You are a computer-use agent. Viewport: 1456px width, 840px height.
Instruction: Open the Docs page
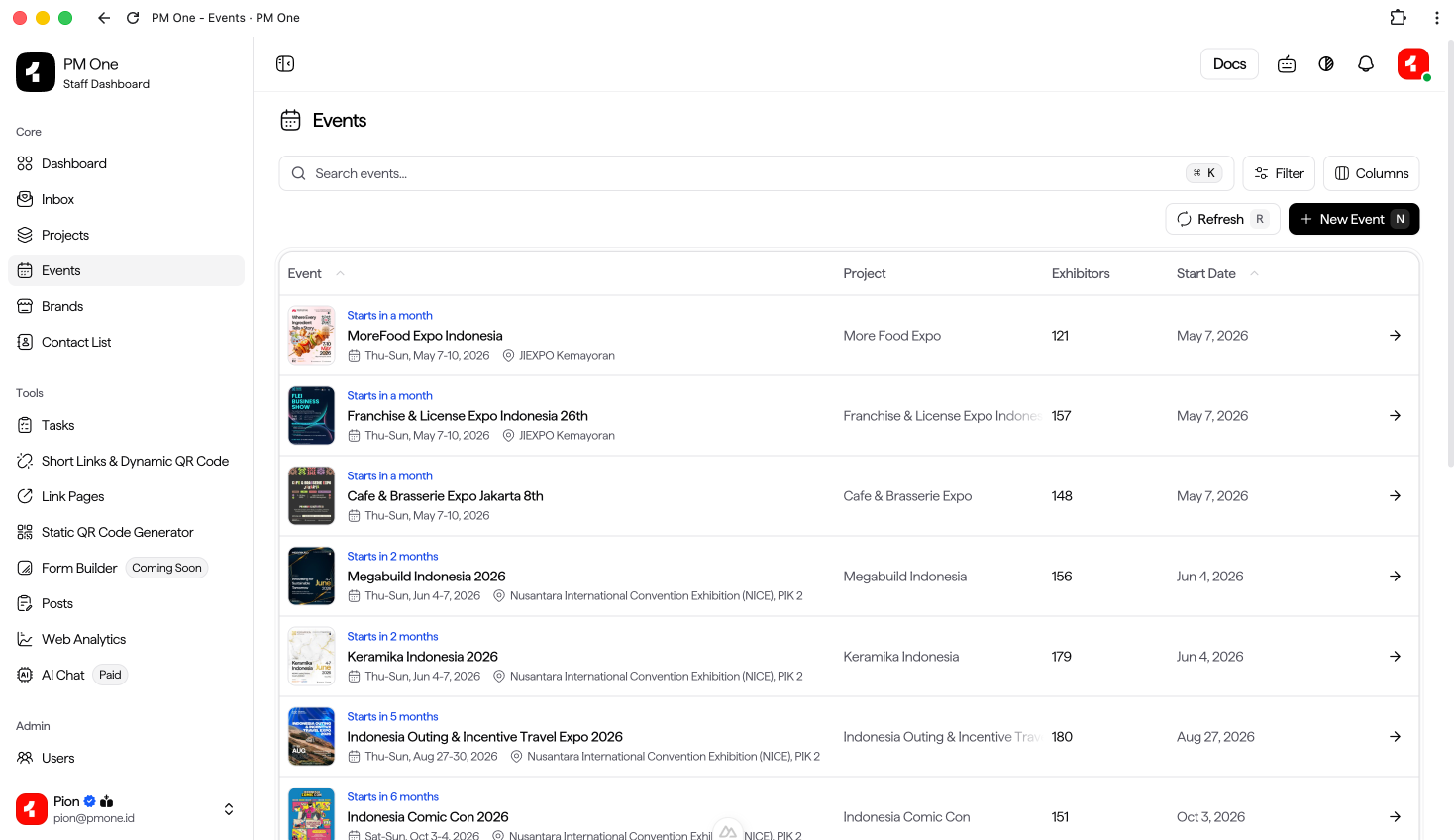[1229, 63]
